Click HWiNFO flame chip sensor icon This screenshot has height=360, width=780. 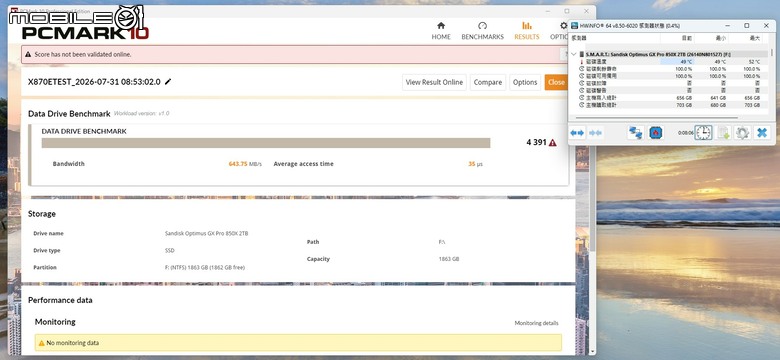656,133
